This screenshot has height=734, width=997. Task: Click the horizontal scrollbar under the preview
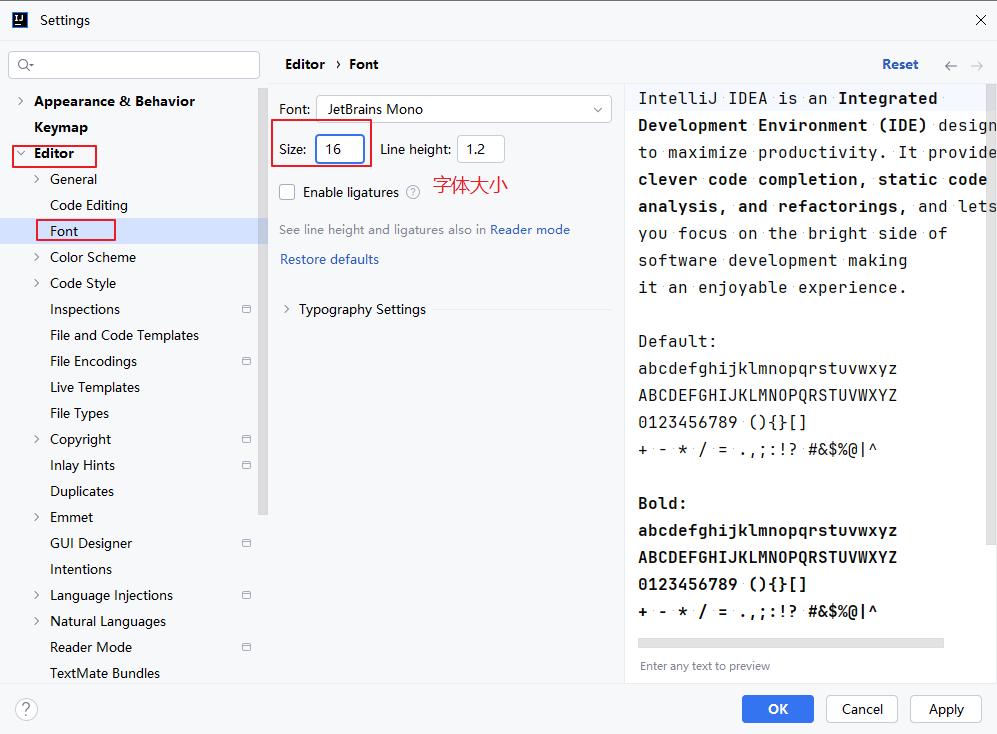pyautogui.click(x=790, y=643)
